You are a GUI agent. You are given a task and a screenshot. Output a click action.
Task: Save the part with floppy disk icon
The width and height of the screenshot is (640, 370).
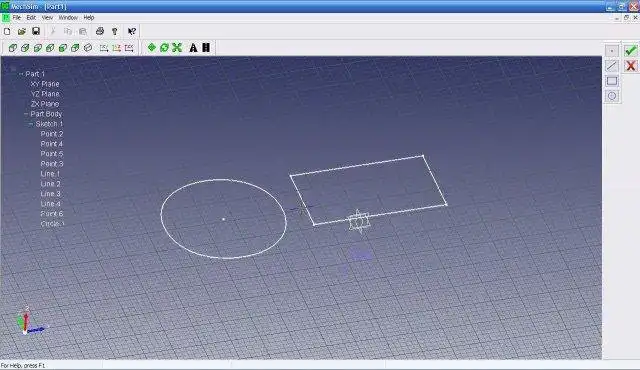(36, 31)
